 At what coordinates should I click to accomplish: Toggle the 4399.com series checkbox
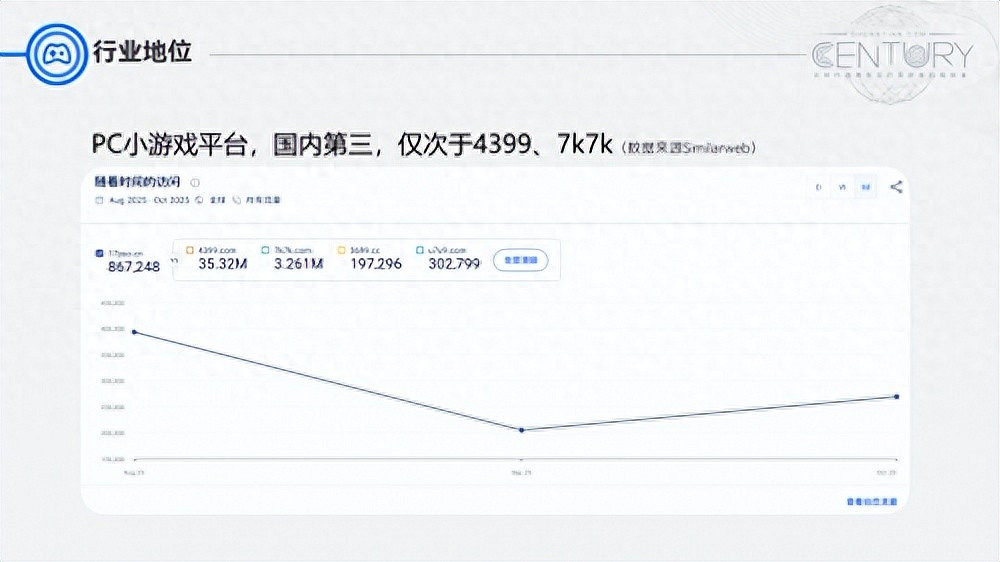click(x=189, y=250)
